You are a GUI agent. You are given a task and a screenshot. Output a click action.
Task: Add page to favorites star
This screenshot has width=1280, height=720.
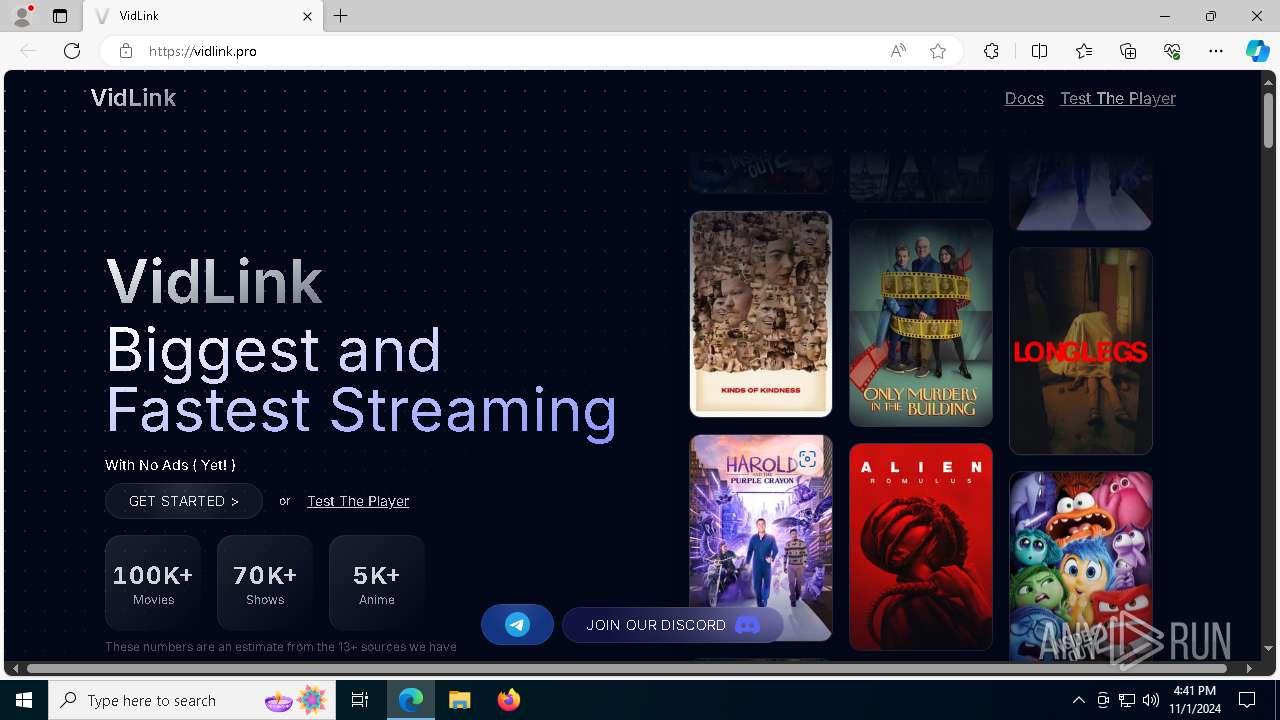[x=938, y=51]
